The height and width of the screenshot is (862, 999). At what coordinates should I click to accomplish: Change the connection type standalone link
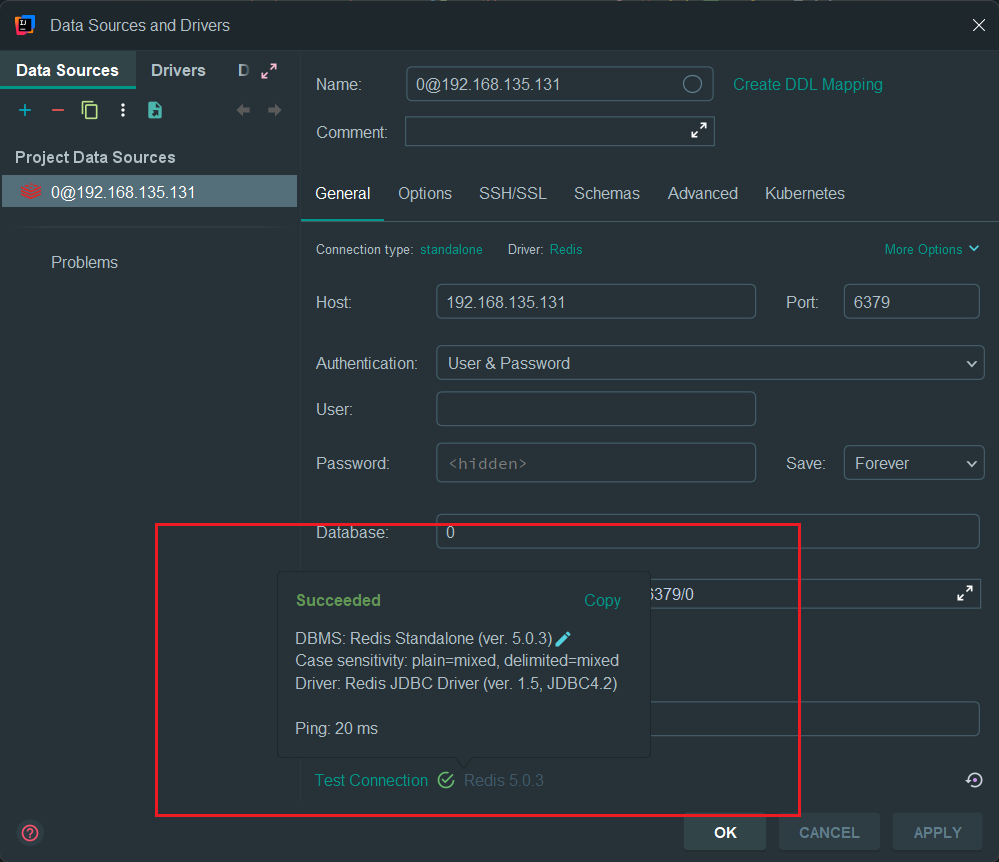coord(451,250)
